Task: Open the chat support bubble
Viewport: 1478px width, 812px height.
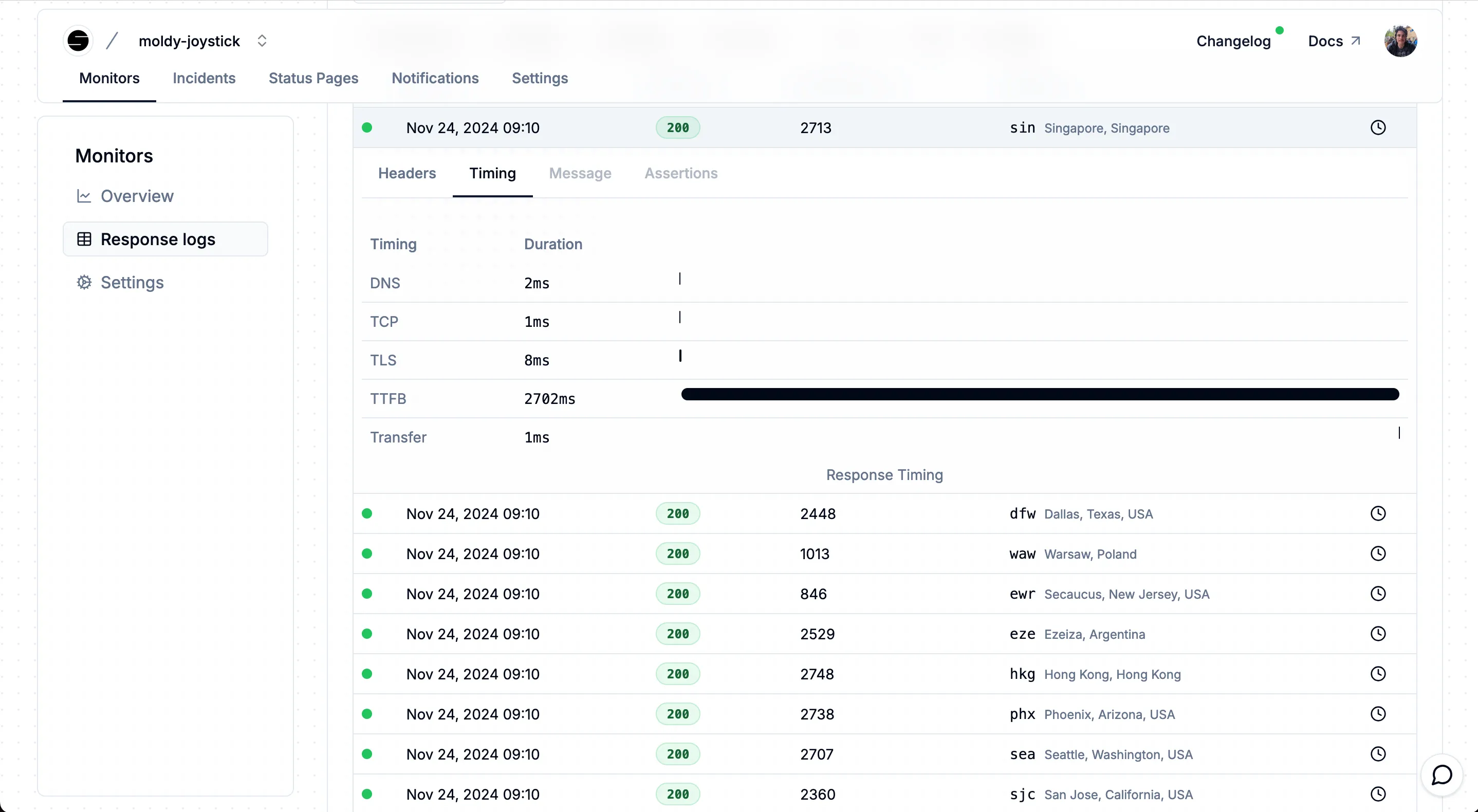Action: [1442, 776]
